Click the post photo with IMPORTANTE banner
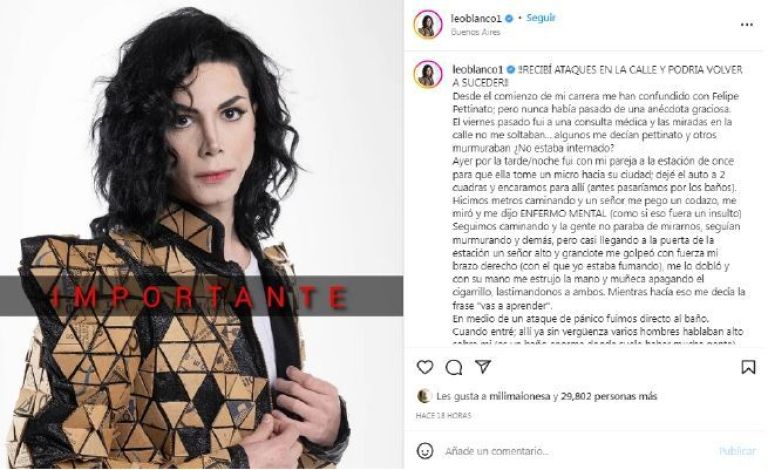The height and width of the screenshot is (470, 768). (x=202, y=235)
